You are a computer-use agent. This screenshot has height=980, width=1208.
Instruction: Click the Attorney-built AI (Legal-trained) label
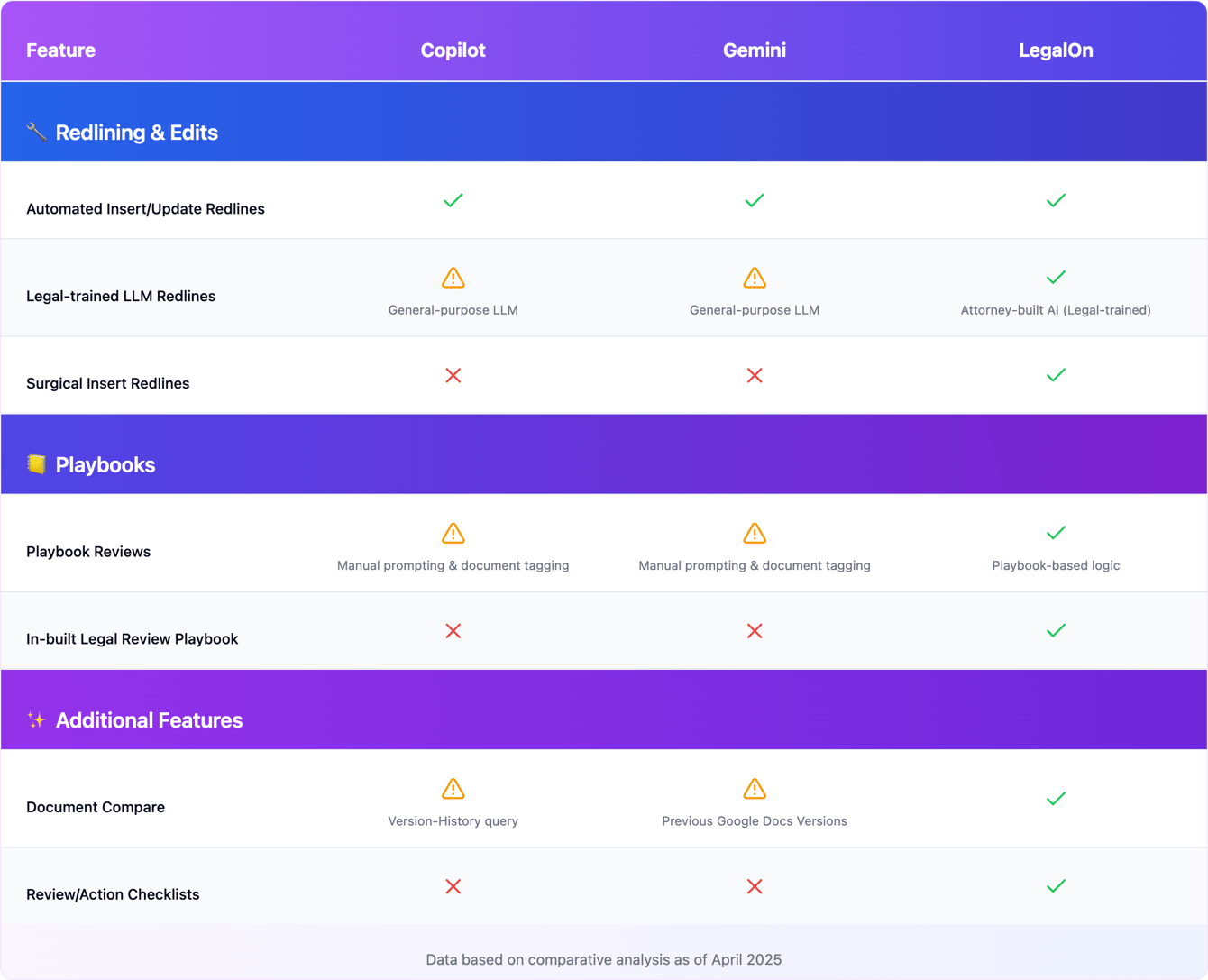(1056, 309)
